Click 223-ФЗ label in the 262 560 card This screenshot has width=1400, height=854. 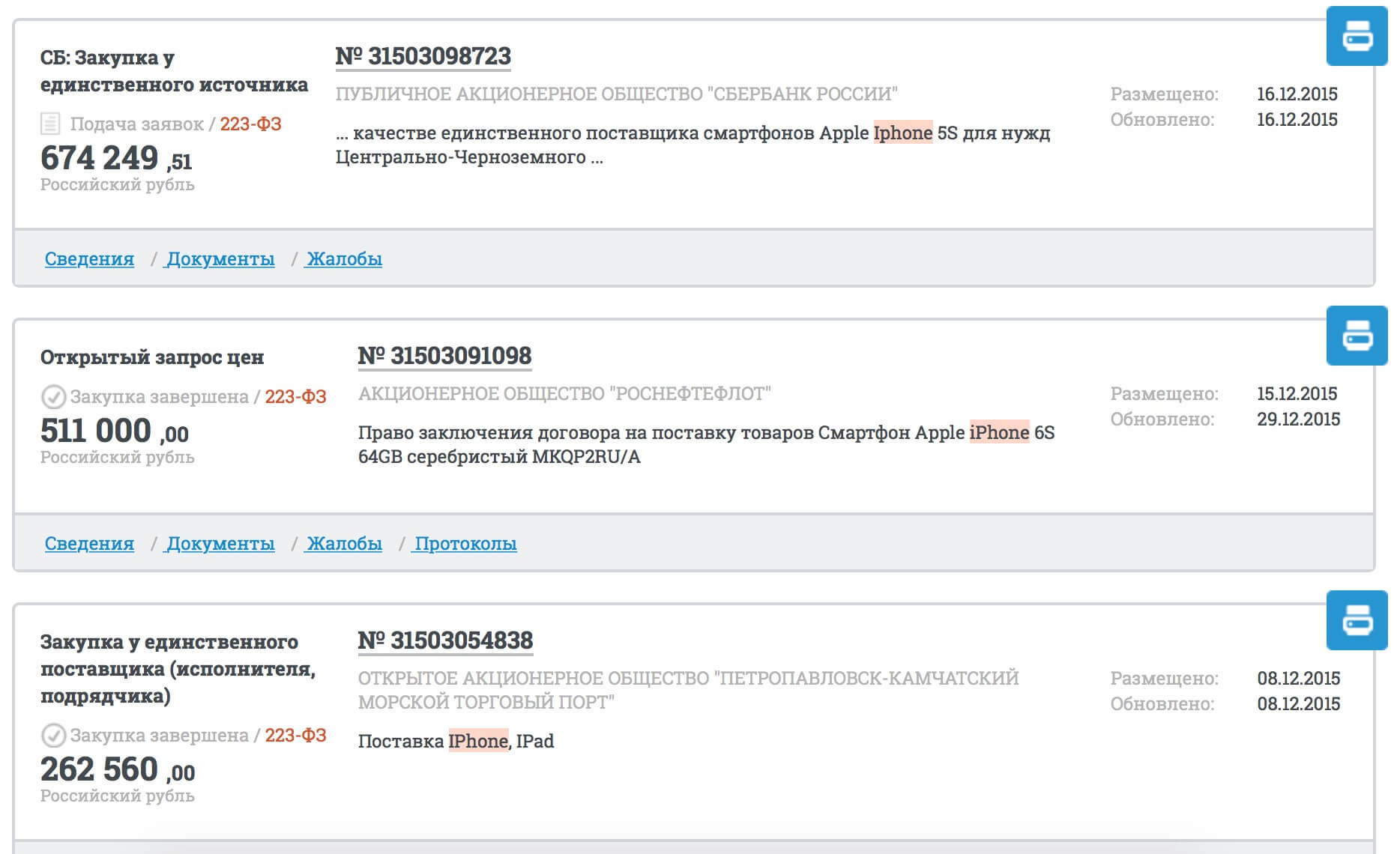295,736
